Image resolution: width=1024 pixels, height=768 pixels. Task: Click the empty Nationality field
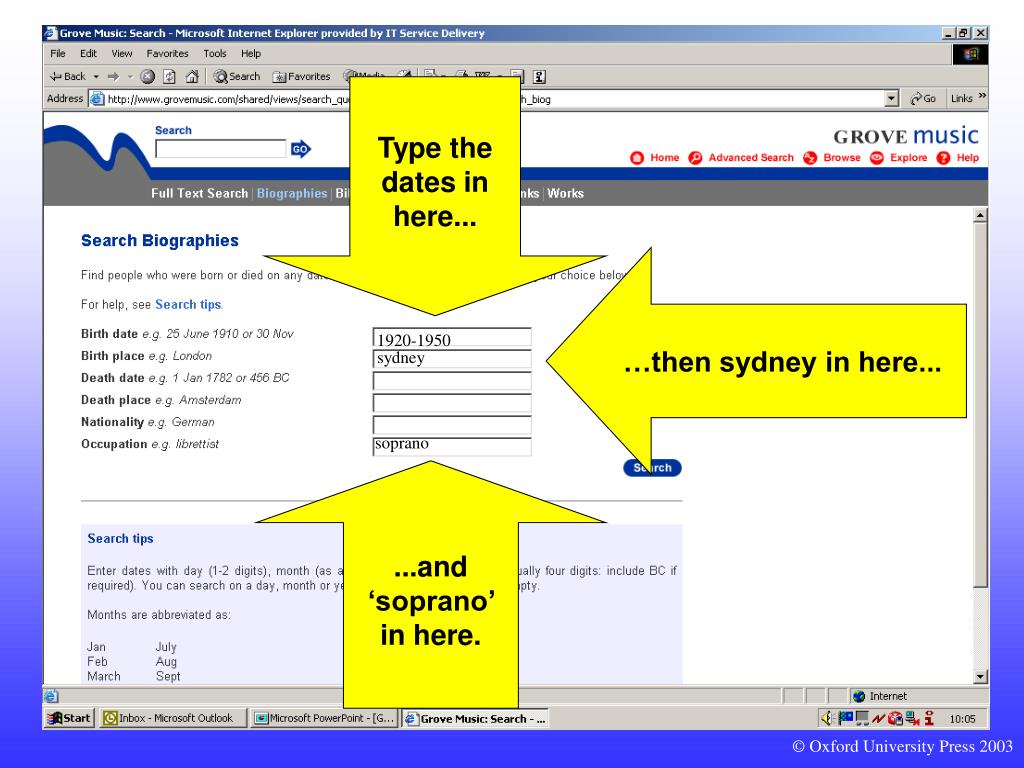(x=452, y=425)
